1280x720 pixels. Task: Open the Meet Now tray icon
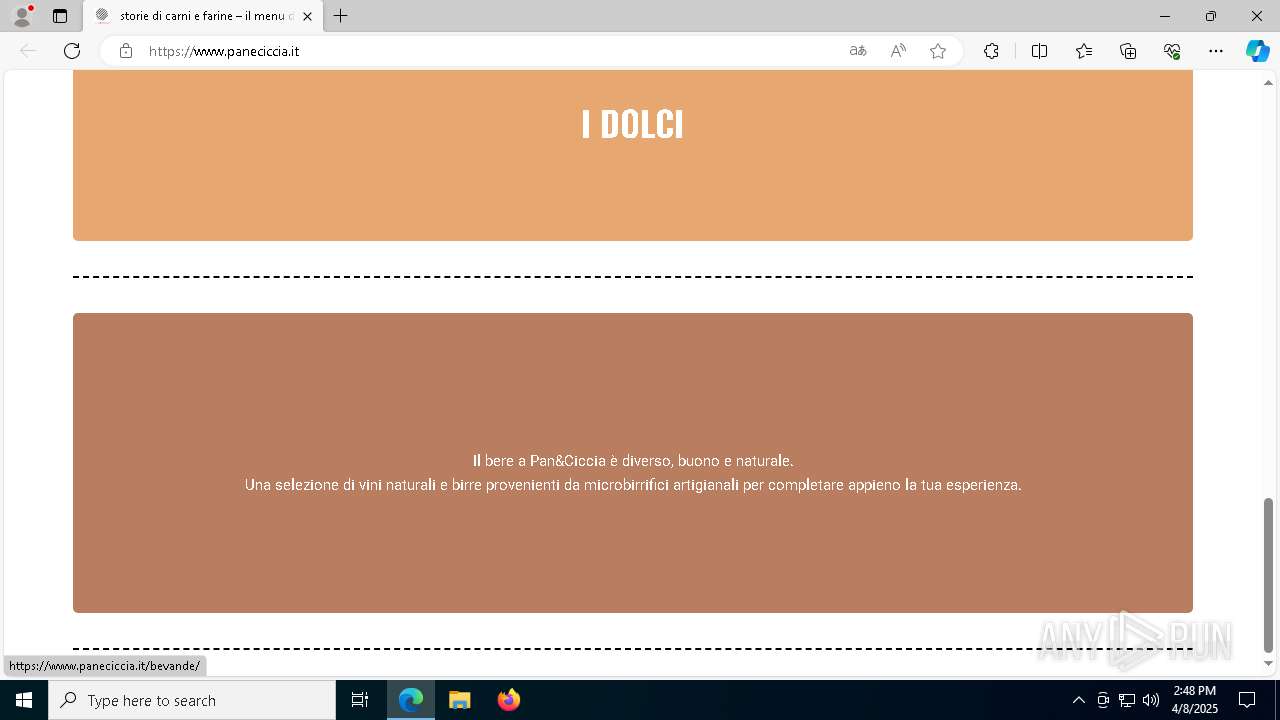pos(1103,700)
